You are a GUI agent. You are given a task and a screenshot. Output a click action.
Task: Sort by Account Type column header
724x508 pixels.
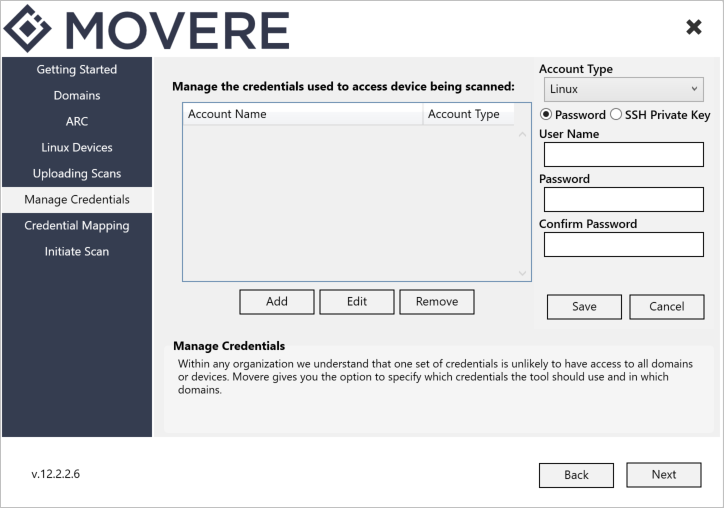468,114
